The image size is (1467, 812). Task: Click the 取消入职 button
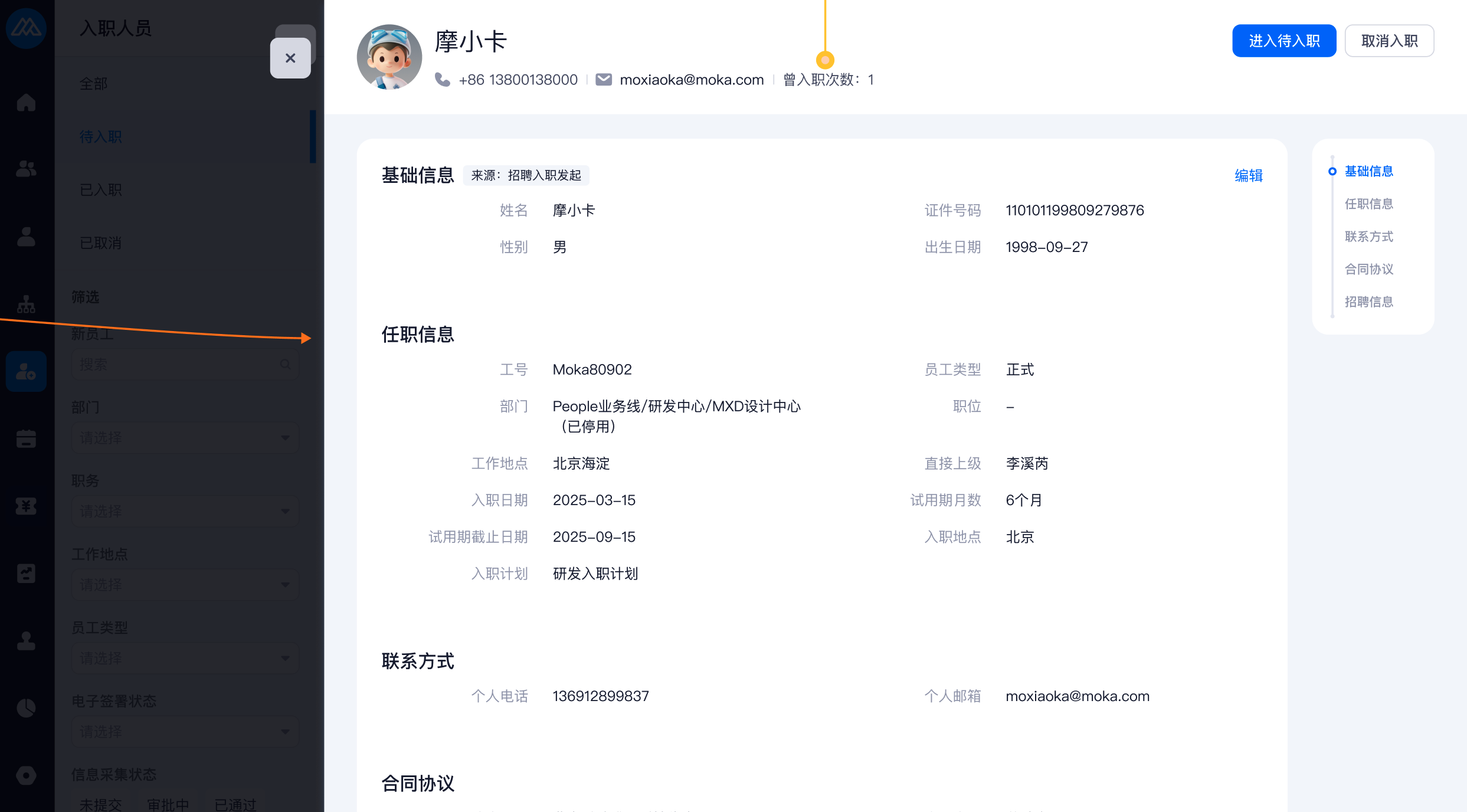[1389, 41]
